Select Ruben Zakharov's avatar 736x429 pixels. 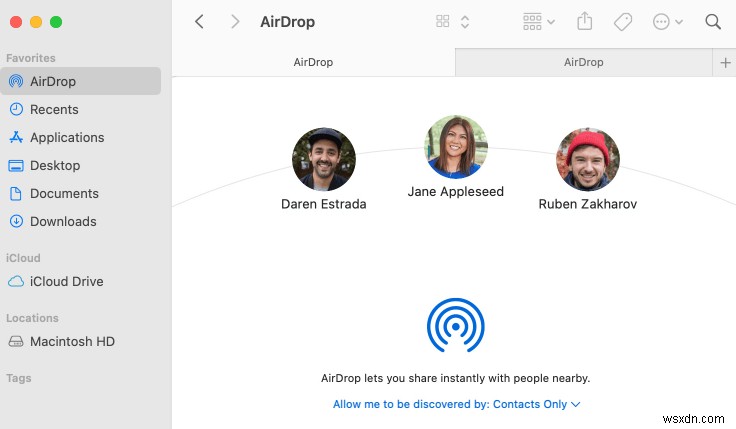588,159
